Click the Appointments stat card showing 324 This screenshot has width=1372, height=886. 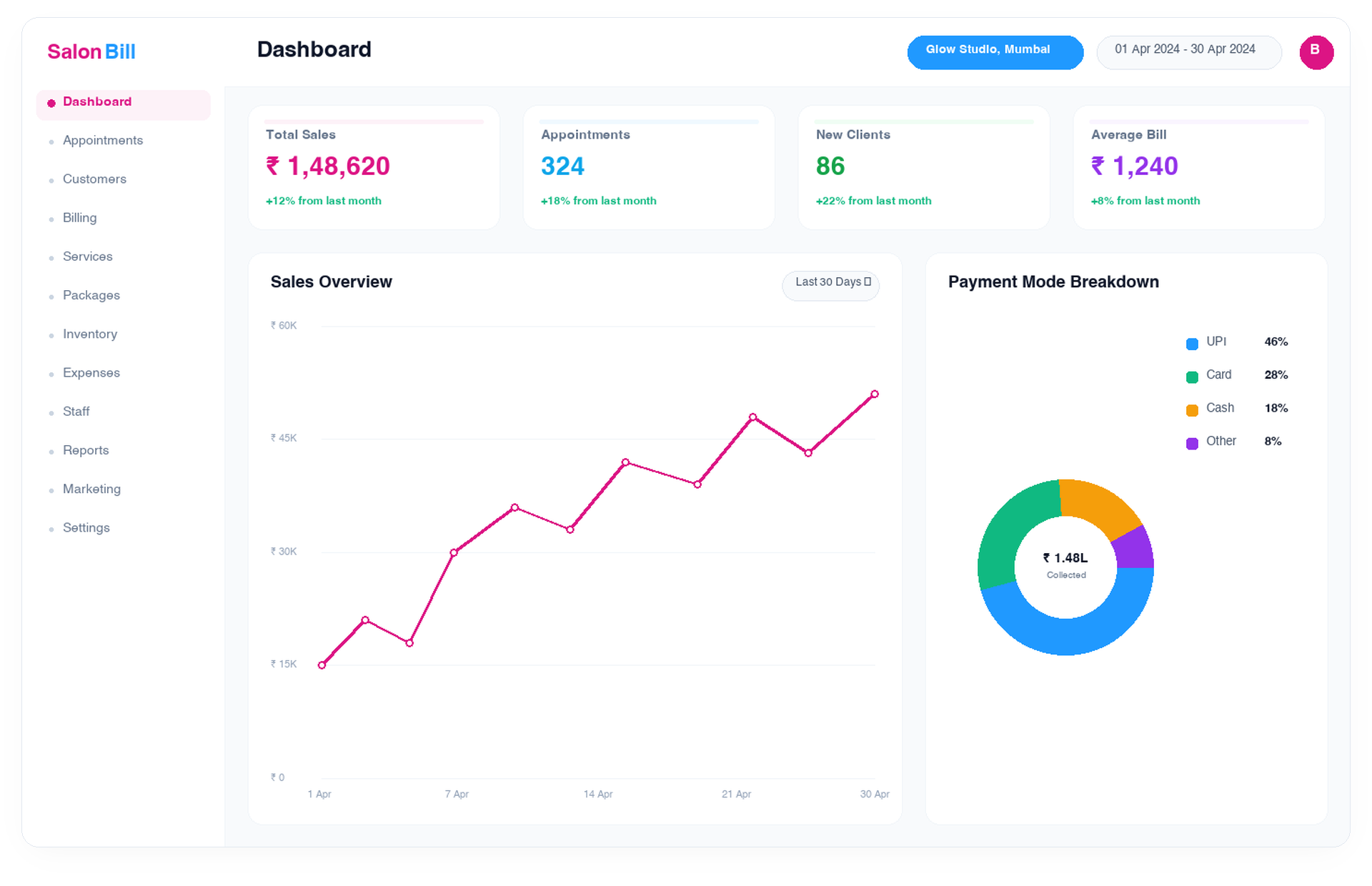pos(649,167)
